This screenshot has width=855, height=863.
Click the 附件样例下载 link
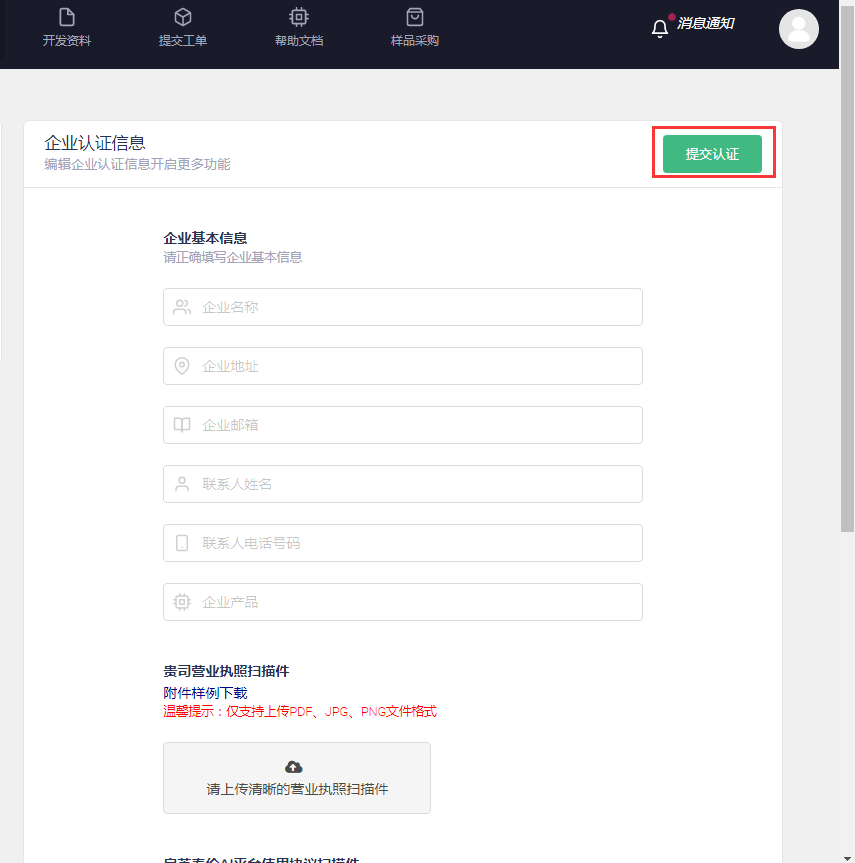pos(205,693)
